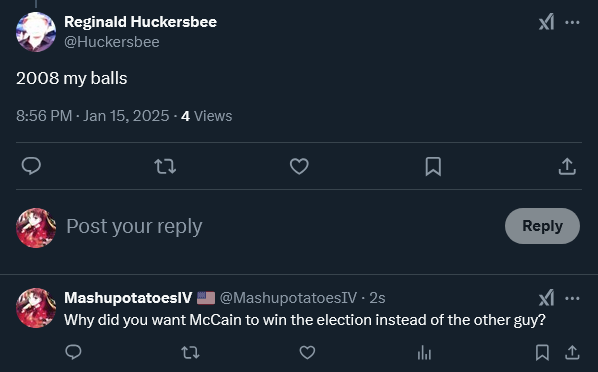Reply to the '2008 my balls' post
Image resolution: width=598 pixels, height=372 pixels.
31,166
